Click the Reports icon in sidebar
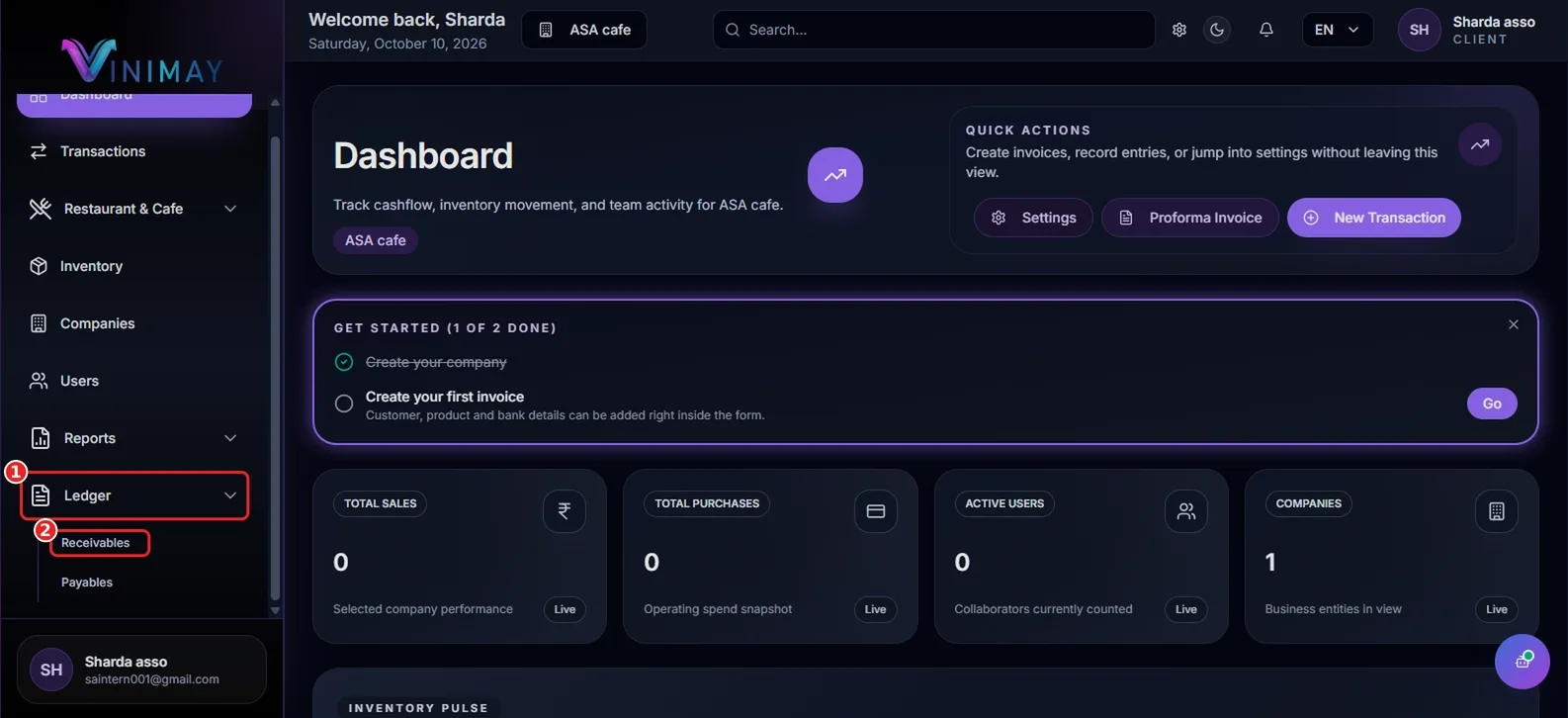The width and height of the screenshot is (1568, 718). pyautogui.click(x=41, y=438)
